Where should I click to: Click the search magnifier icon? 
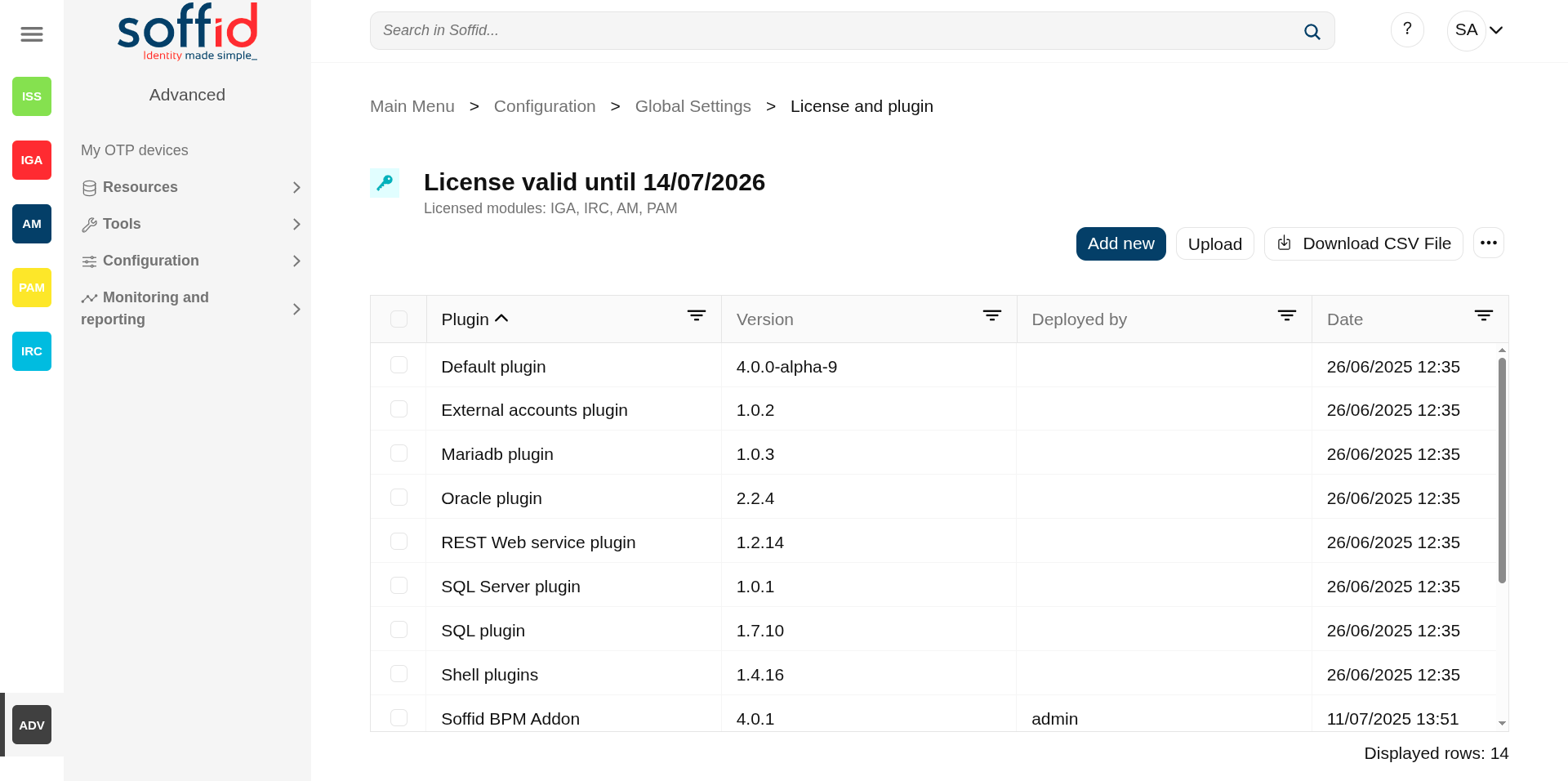[1312, 31]
